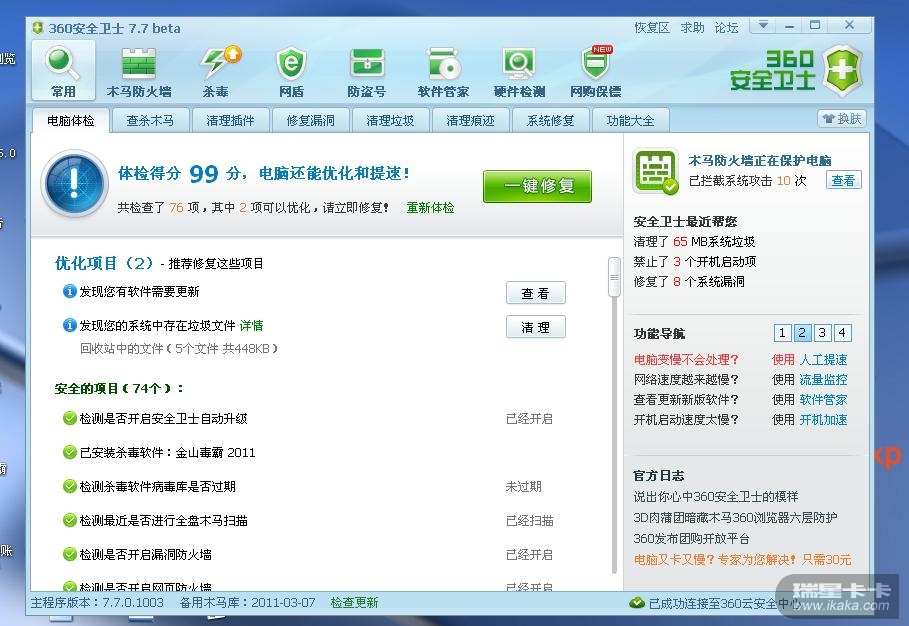
Task: Switch to the 清理垃圾 tab
Action: pyautogui.click(x=390, y=121)
